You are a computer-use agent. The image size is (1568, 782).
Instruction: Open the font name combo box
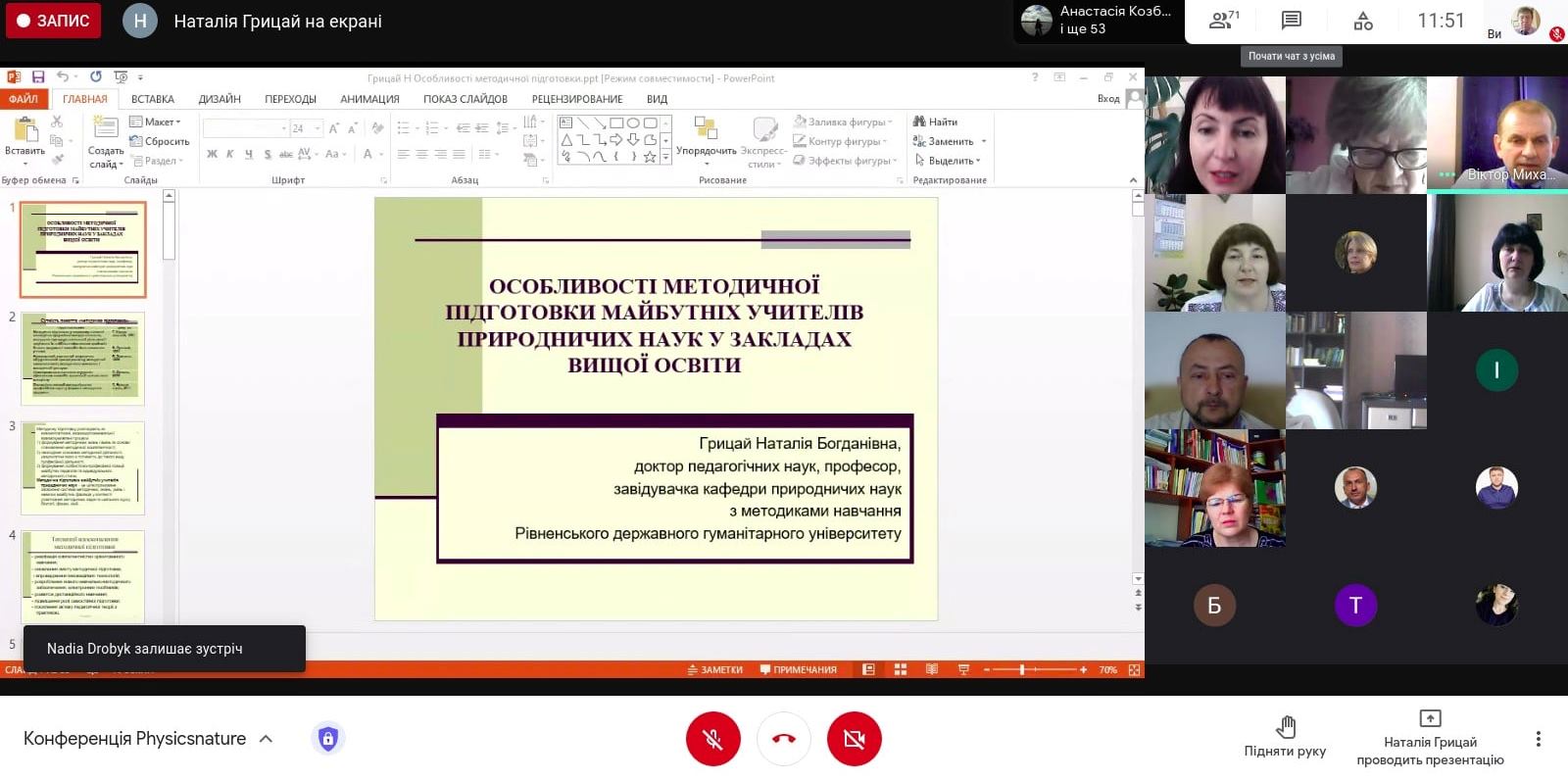tap(245, 128)
